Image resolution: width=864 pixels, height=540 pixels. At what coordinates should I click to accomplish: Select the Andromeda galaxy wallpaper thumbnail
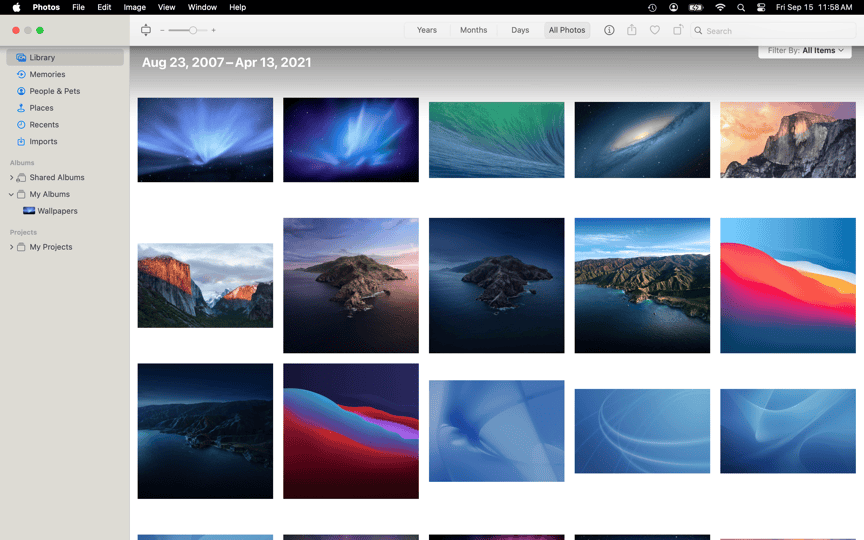(642, 140)
